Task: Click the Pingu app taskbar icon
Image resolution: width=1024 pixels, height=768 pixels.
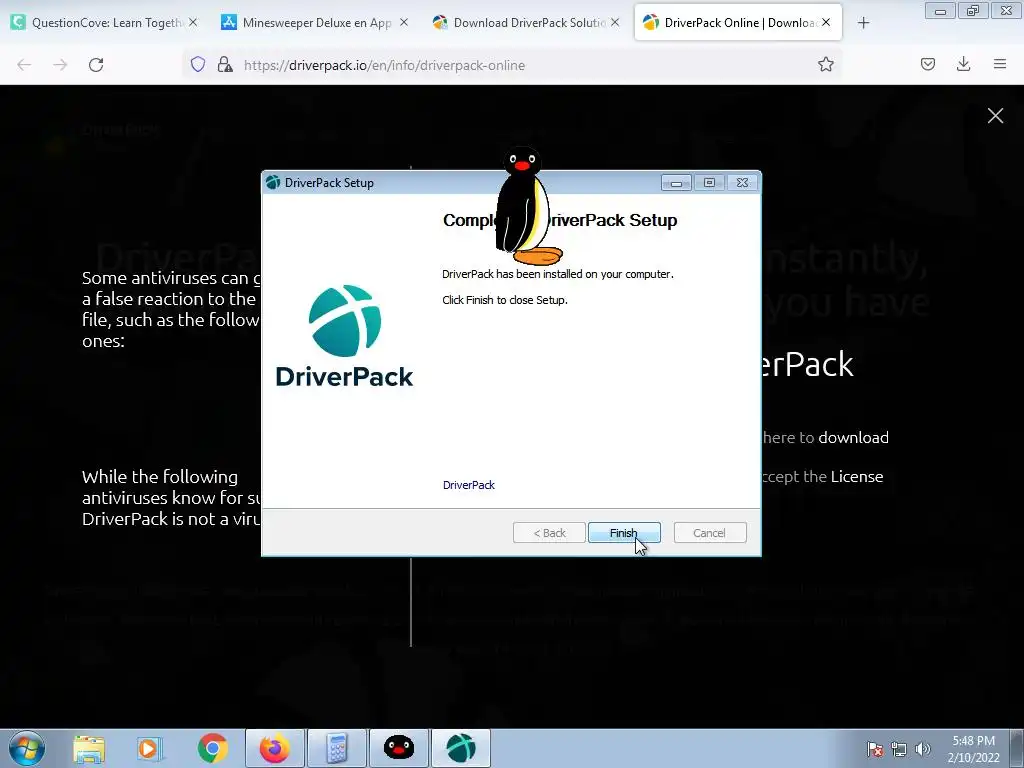Action: pyautogui.click(x=398, y=748)
